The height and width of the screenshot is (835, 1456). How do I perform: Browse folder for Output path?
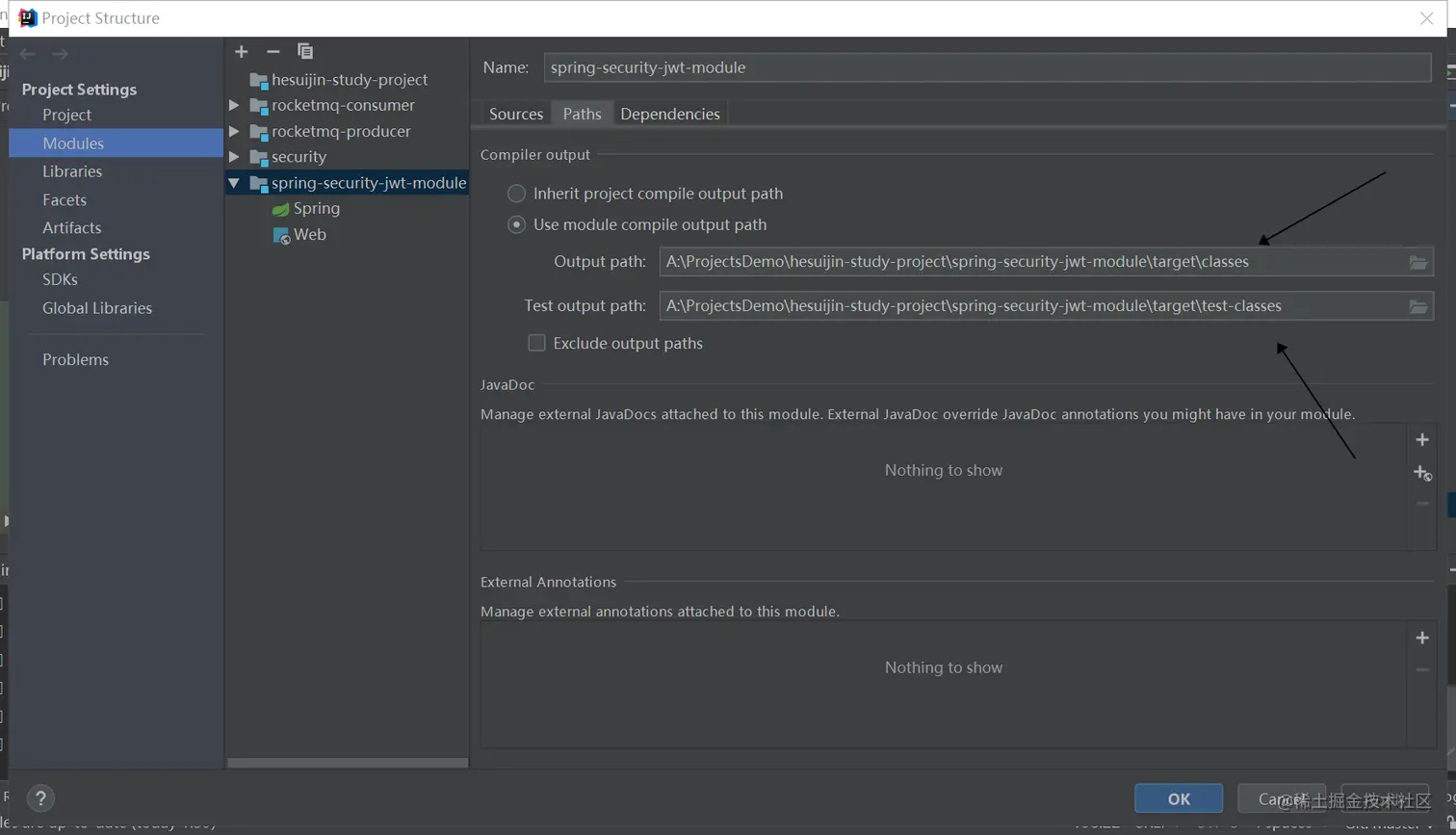1417,262
